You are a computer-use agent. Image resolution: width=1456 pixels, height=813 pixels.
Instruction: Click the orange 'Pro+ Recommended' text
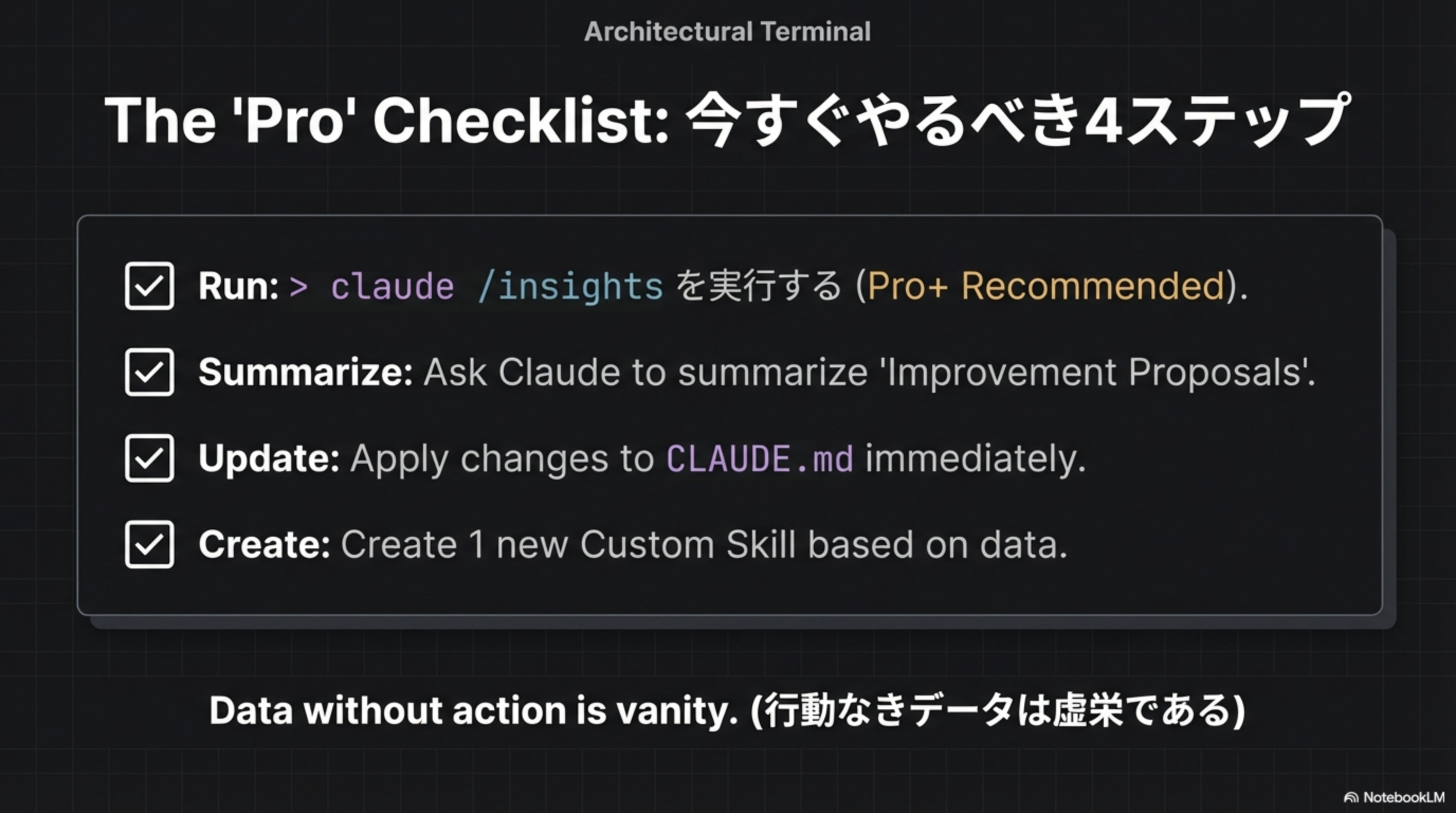[1045, 286]
